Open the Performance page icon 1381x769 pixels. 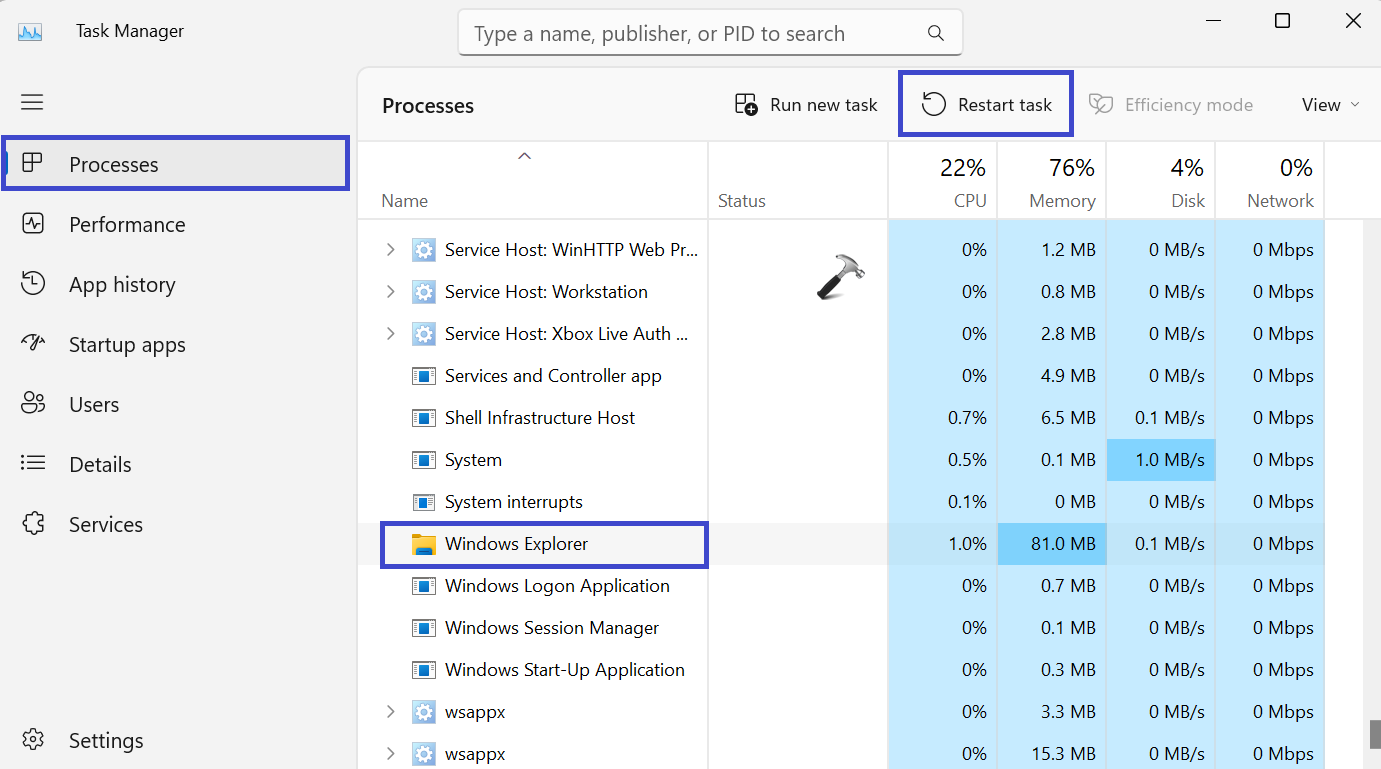(x=33, y=224)
